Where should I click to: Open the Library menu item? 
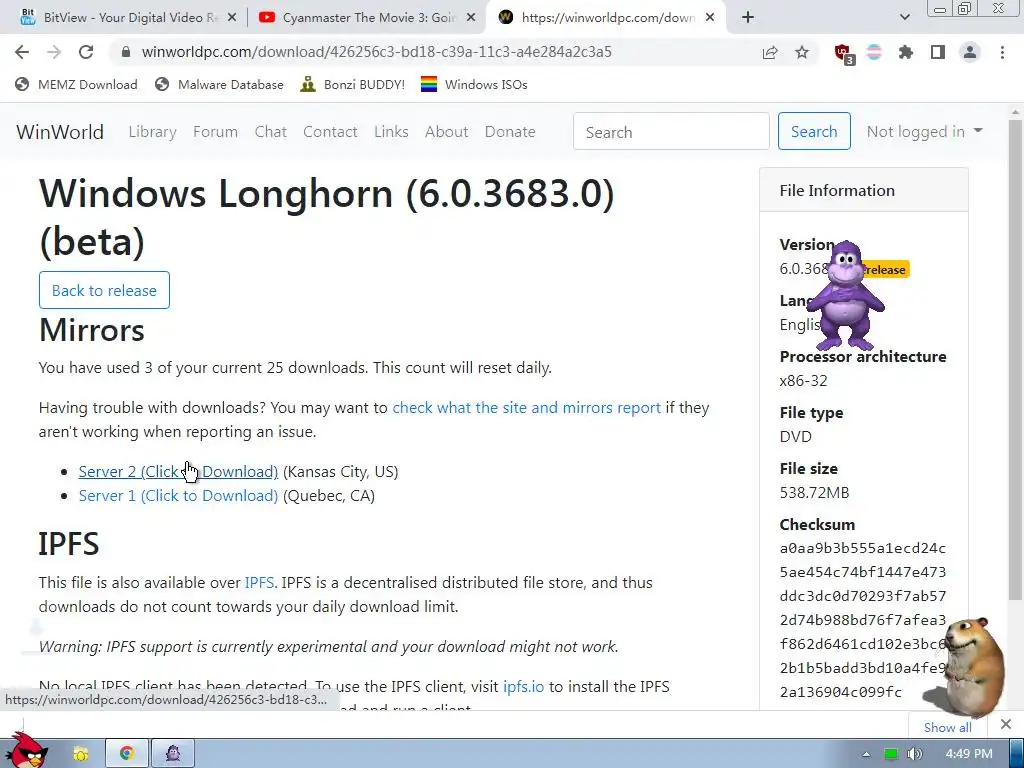click(x=153, y=132)
